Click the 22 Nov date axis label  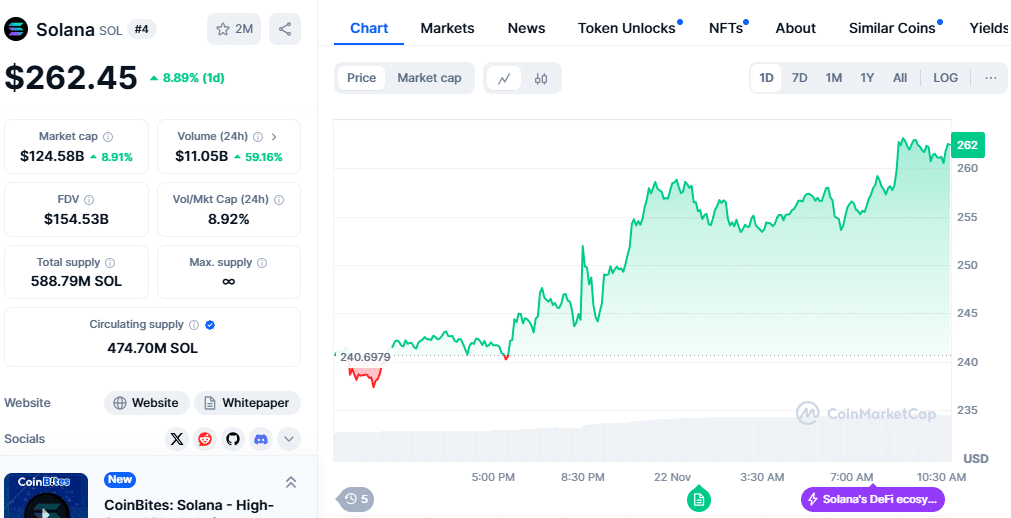coord(672,477)
